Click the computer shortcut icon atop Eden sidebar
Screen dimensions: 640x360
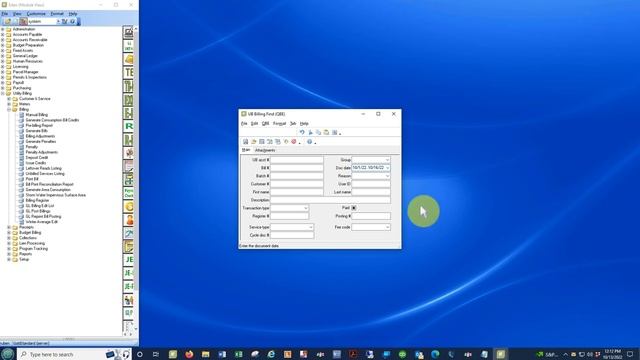click(129, 32)
